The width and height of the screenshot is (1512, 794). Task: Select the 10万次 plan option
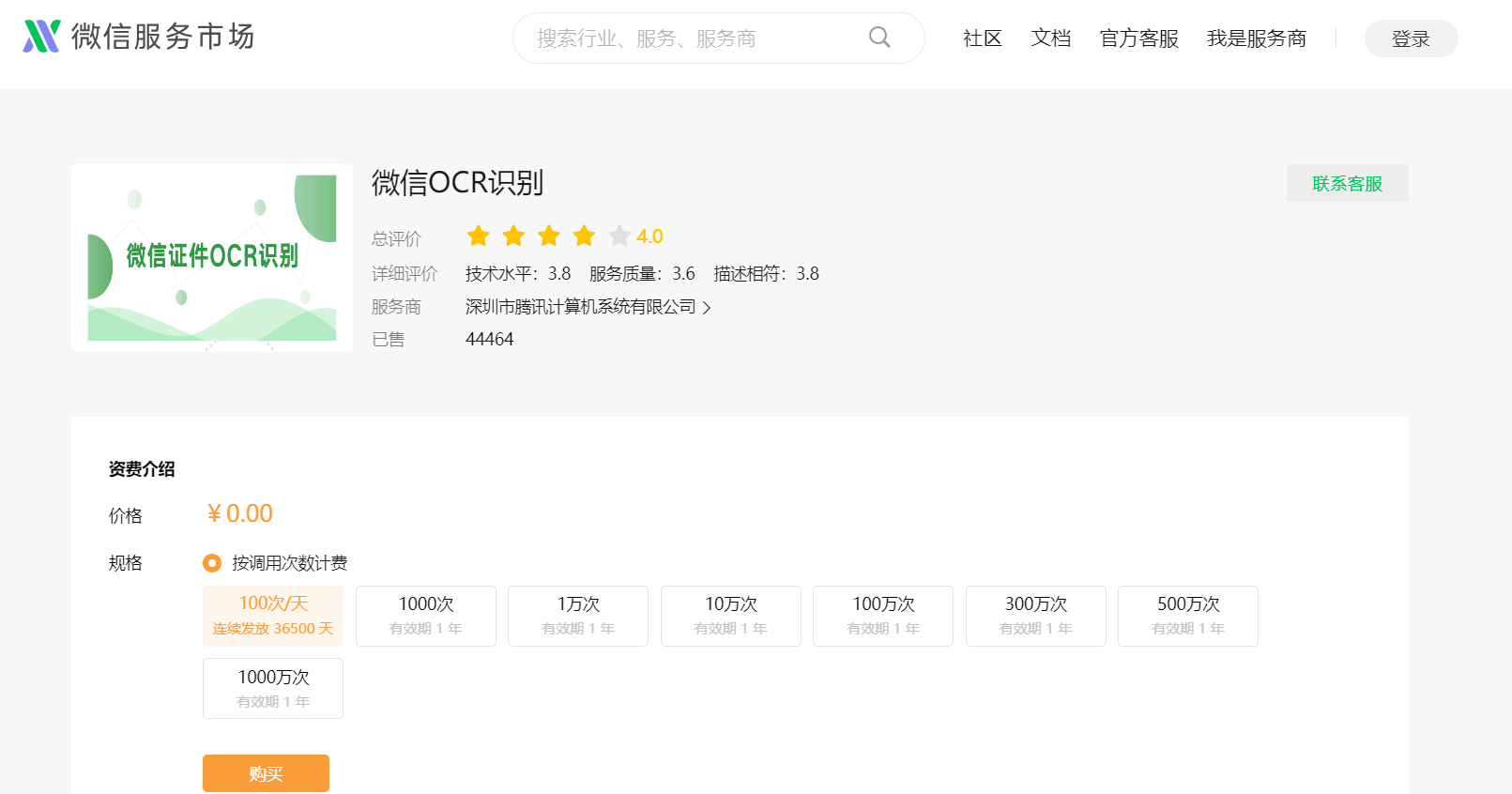pos(731,616)
